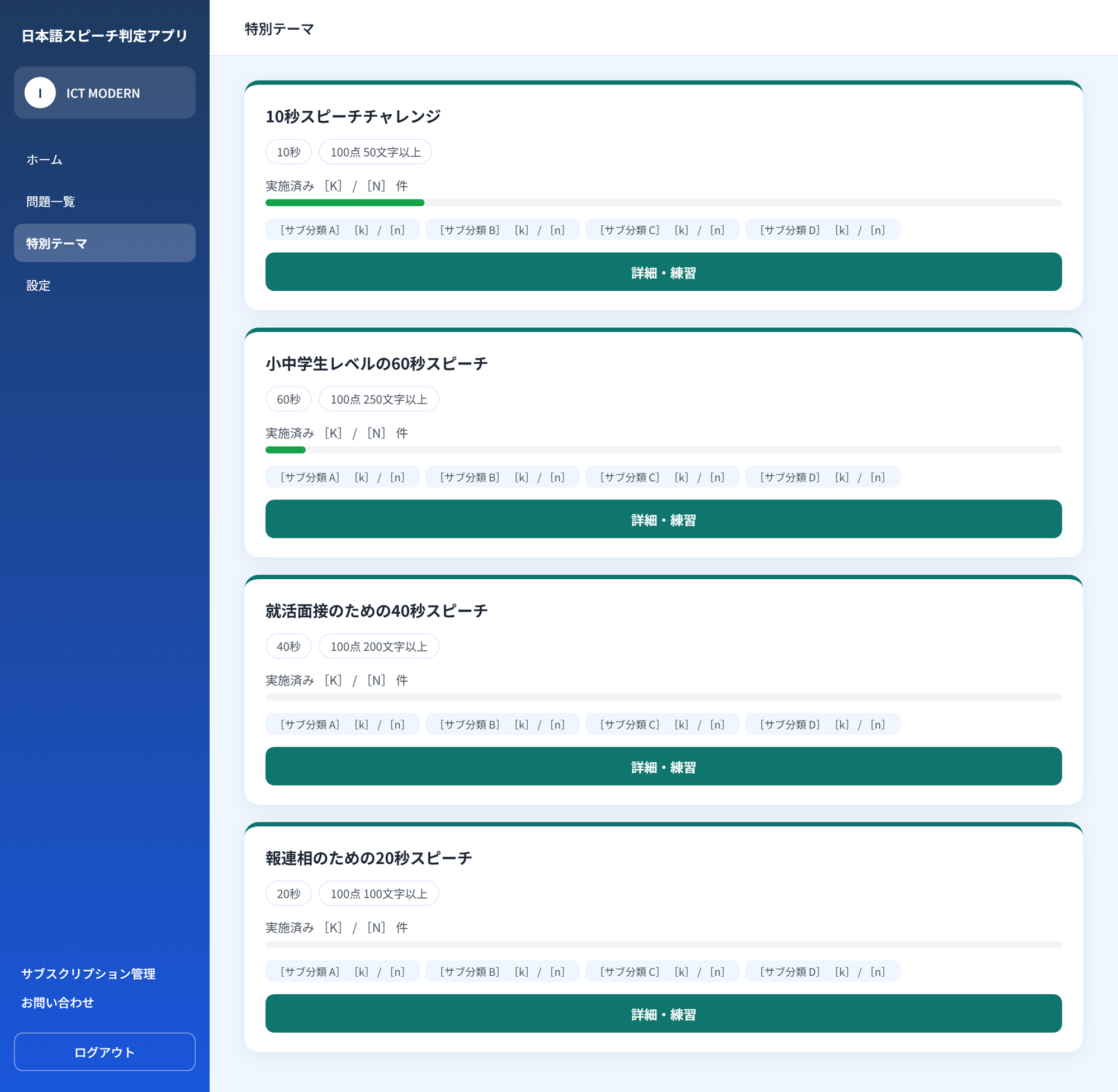The height and width of the screenshot is (1092, 1118).
Task: Open 詳細・練習 for 10秒スピーチチャレンジ
Action: click(664, 272)
